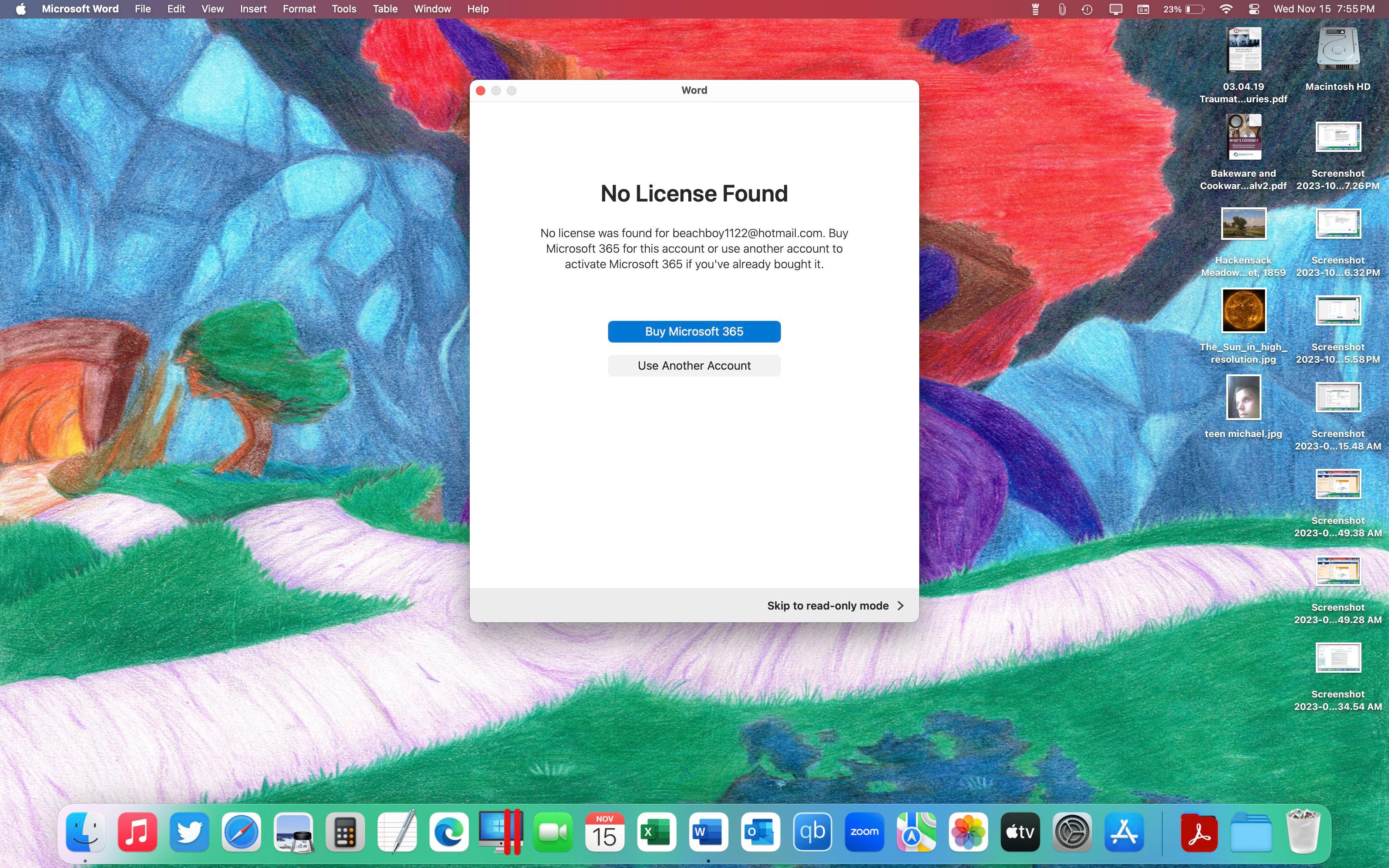Click Control Center toggle icon in menu bar

pyautogui.click(x=1253, y=9)
